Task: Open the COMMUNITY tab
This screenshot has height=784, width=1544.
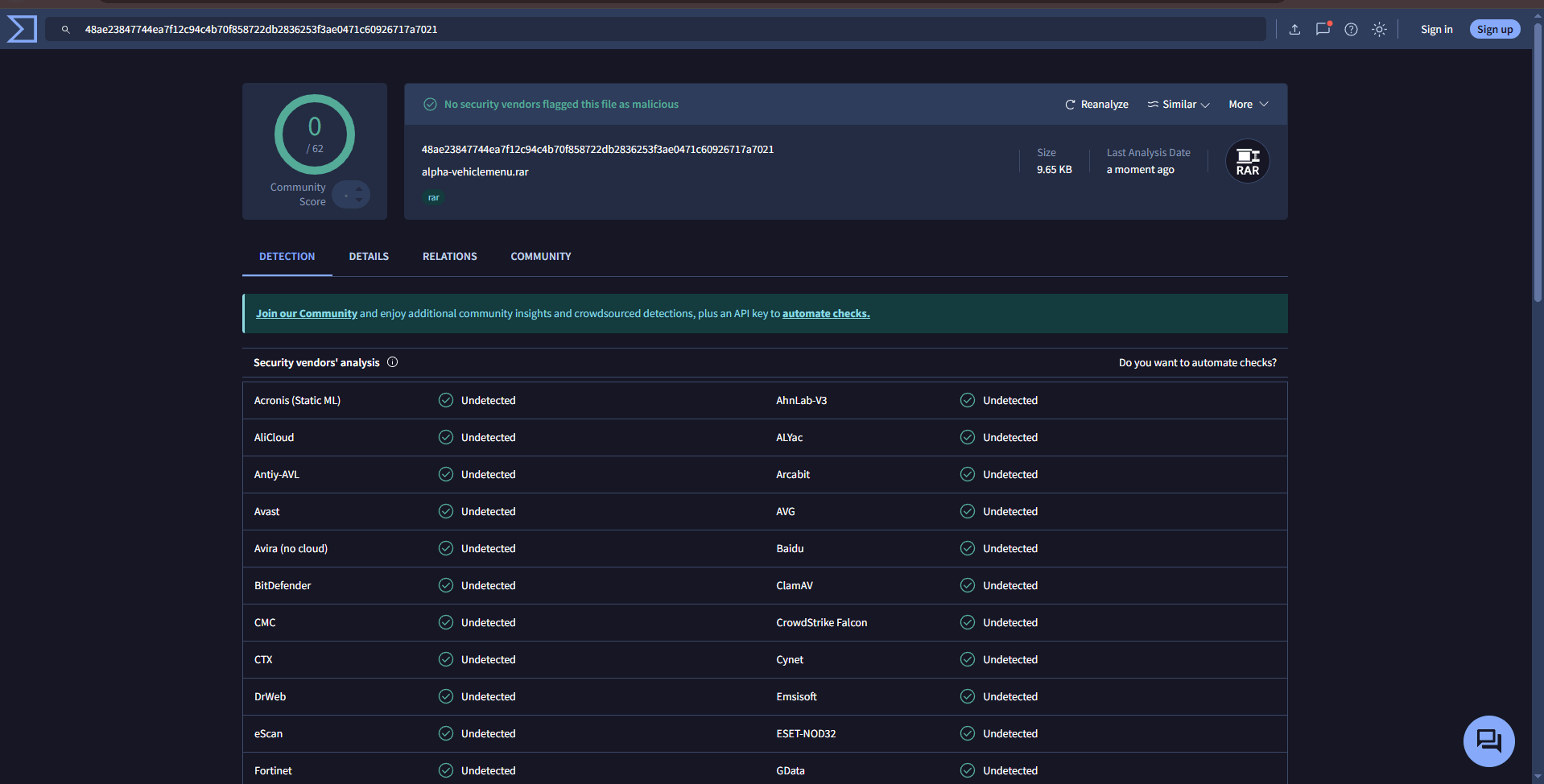Action: (540, 256)
